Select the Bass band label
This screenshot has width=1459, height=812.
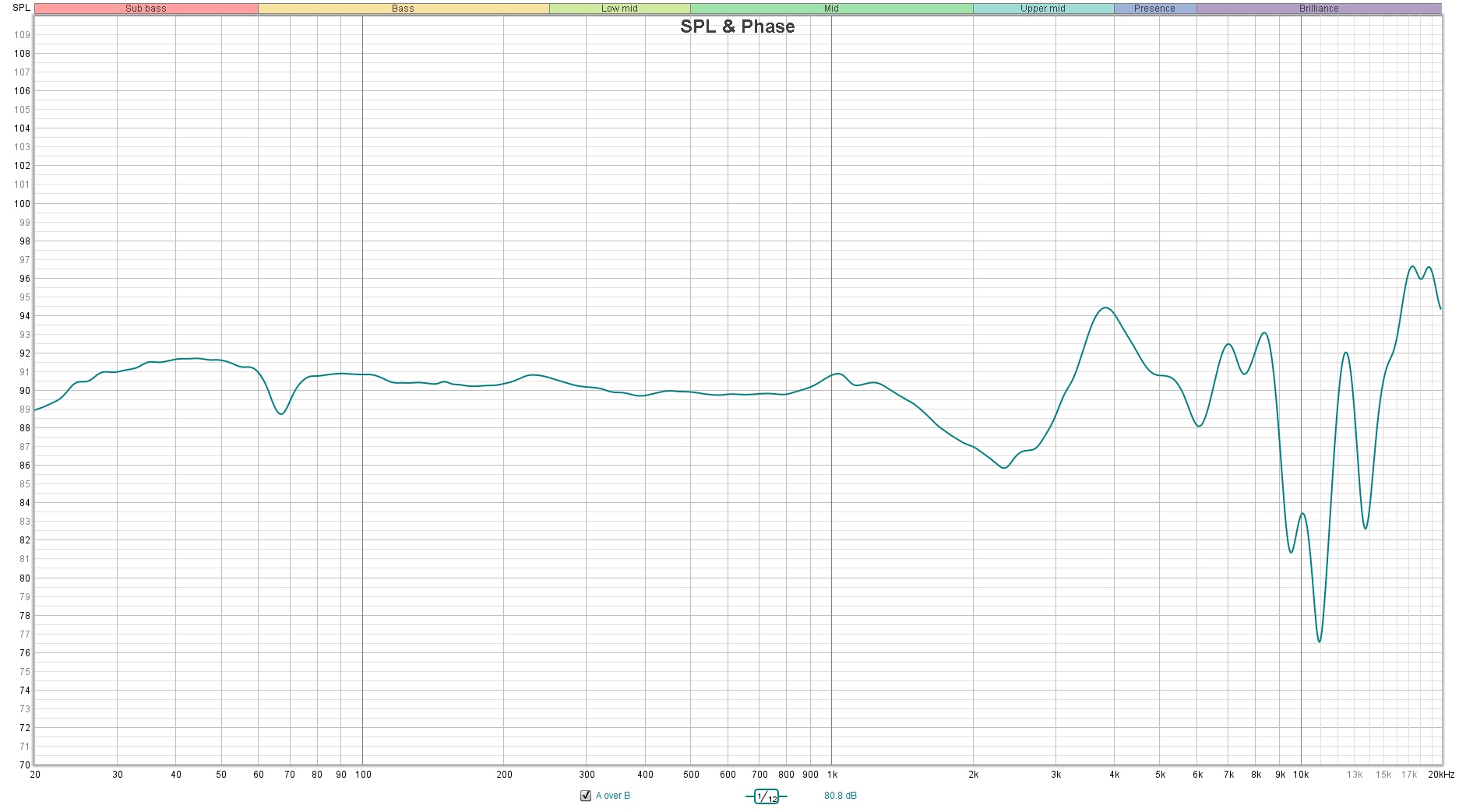point(404,9)
